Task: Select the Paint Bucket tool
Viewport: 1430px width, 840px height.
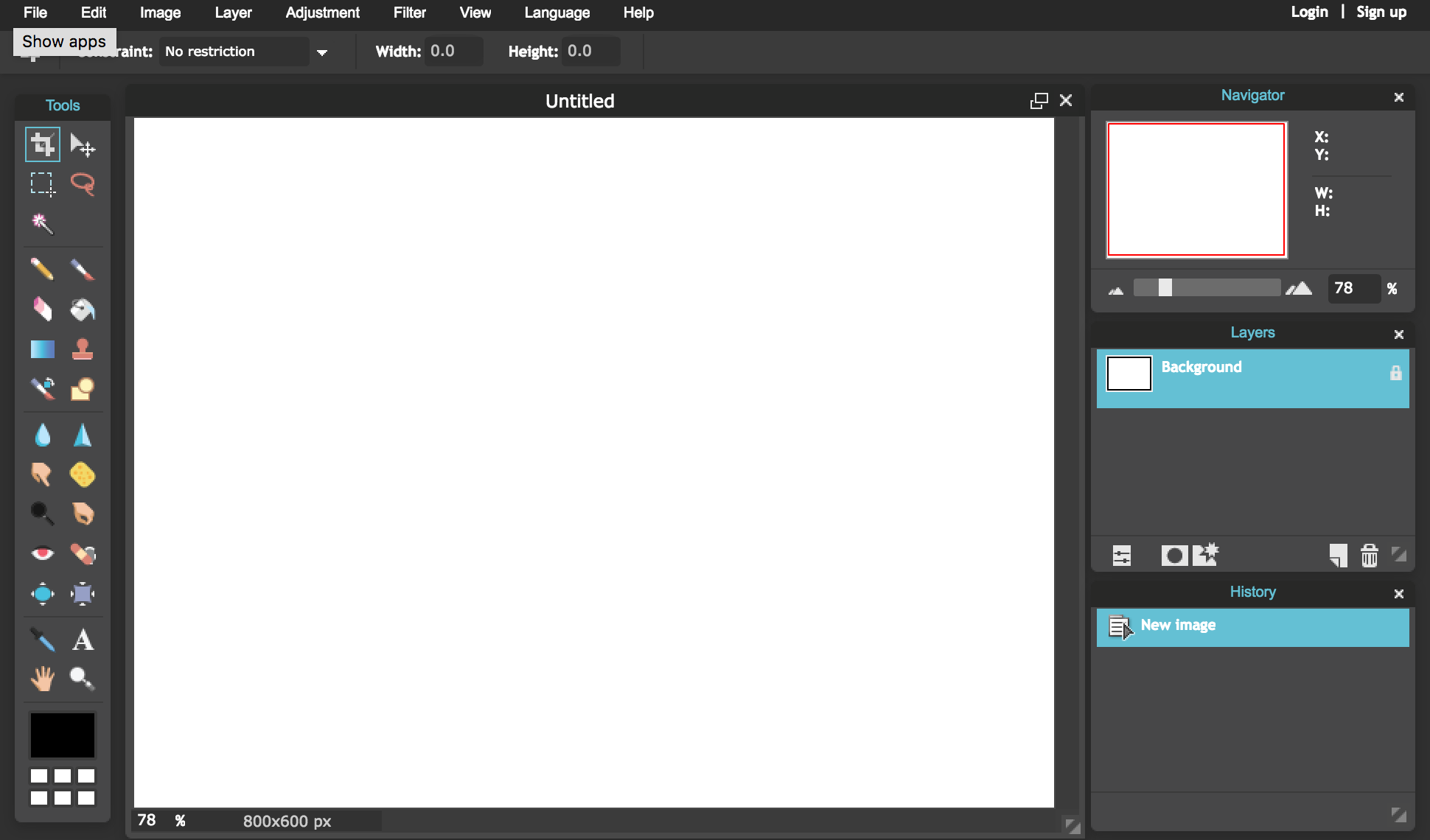Action: 82,307
